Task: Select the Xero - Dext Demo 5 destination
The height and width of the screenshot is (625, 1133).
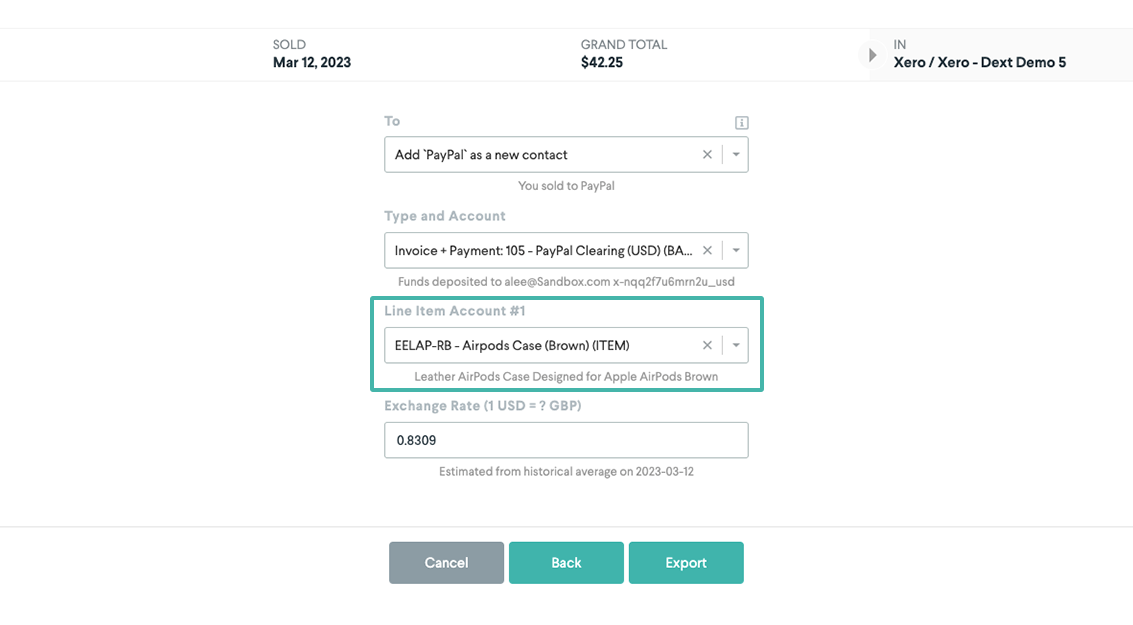Action: (x=979, y=62)
